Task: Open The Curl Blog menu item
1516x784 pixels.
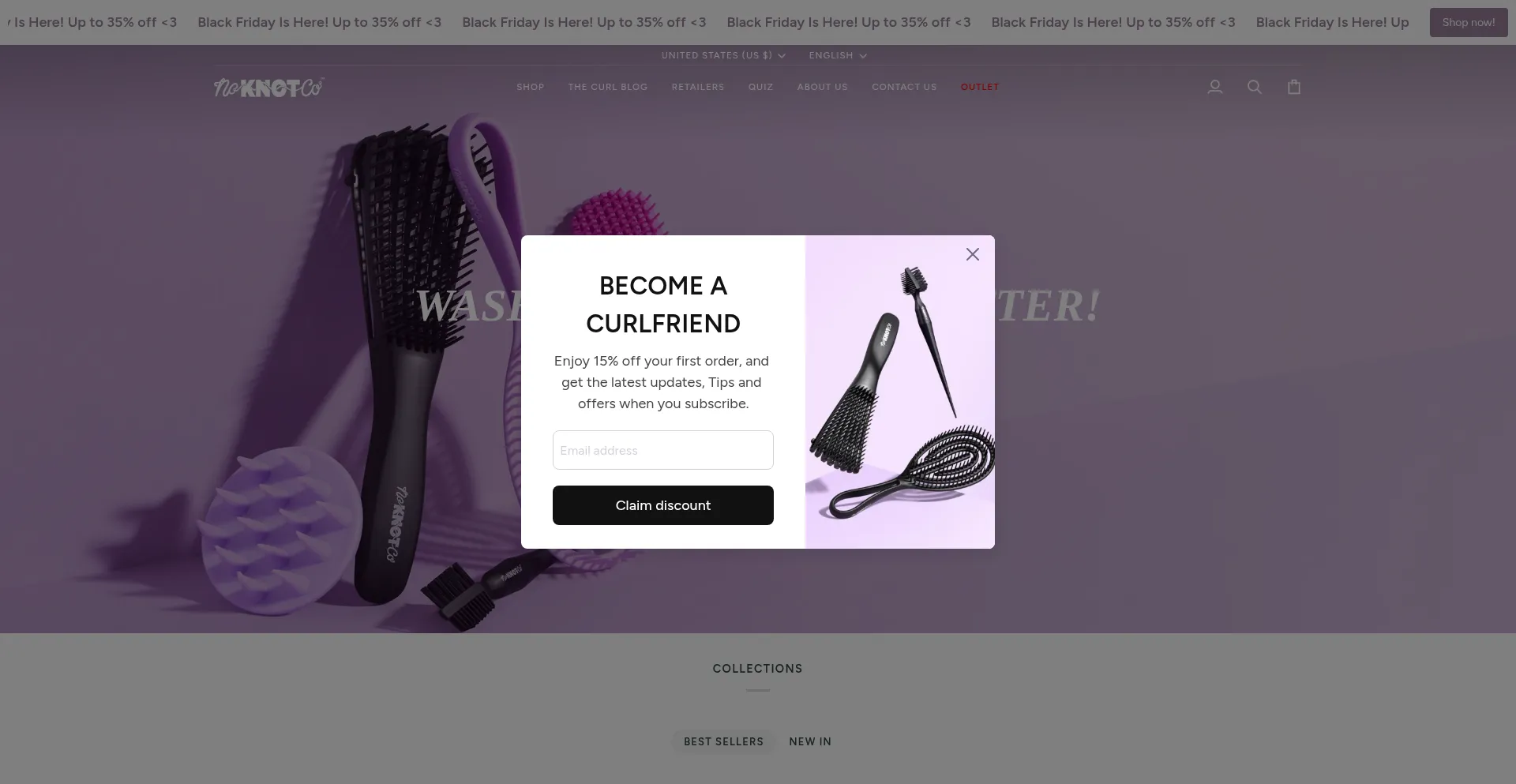Action: tap(608, 87)
